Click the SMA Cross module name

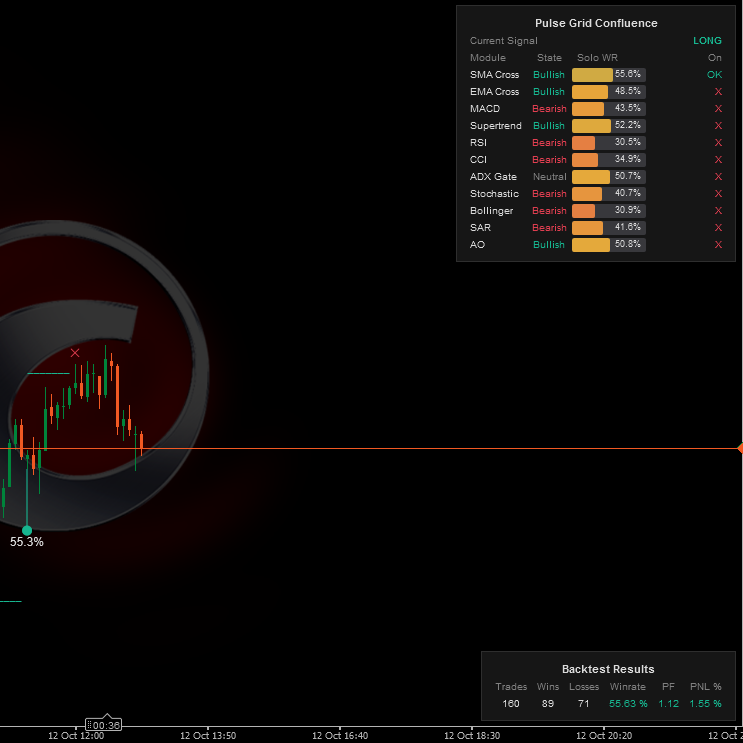[x=494, y=74]
